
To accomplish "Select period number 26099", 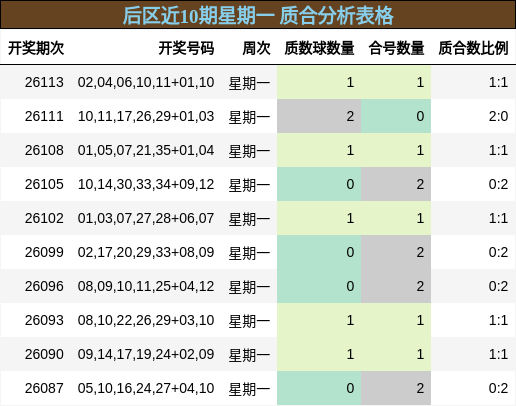I will (x=44, y=252).
